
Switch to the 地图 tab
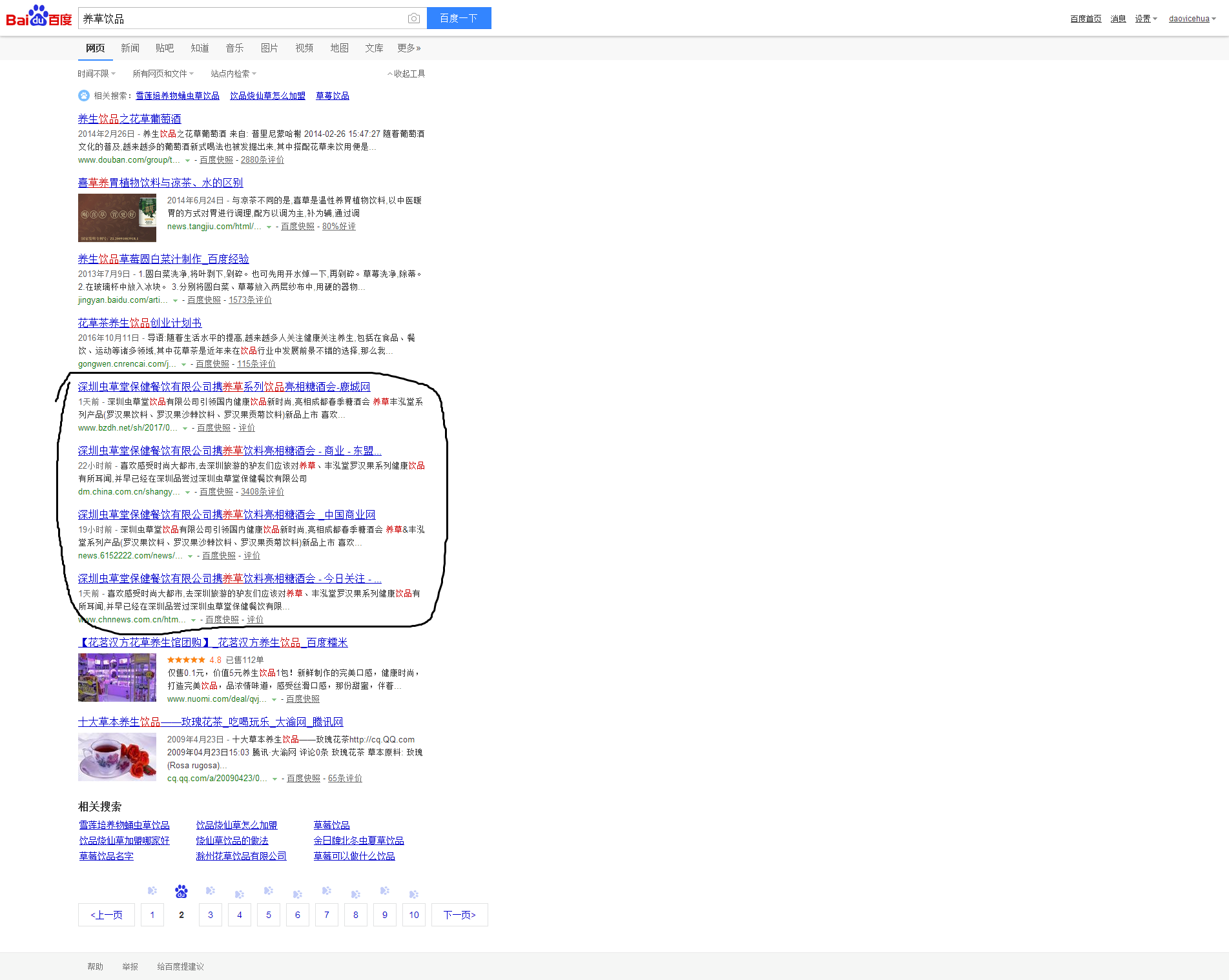pyautogui.click(x=339, y=48)
